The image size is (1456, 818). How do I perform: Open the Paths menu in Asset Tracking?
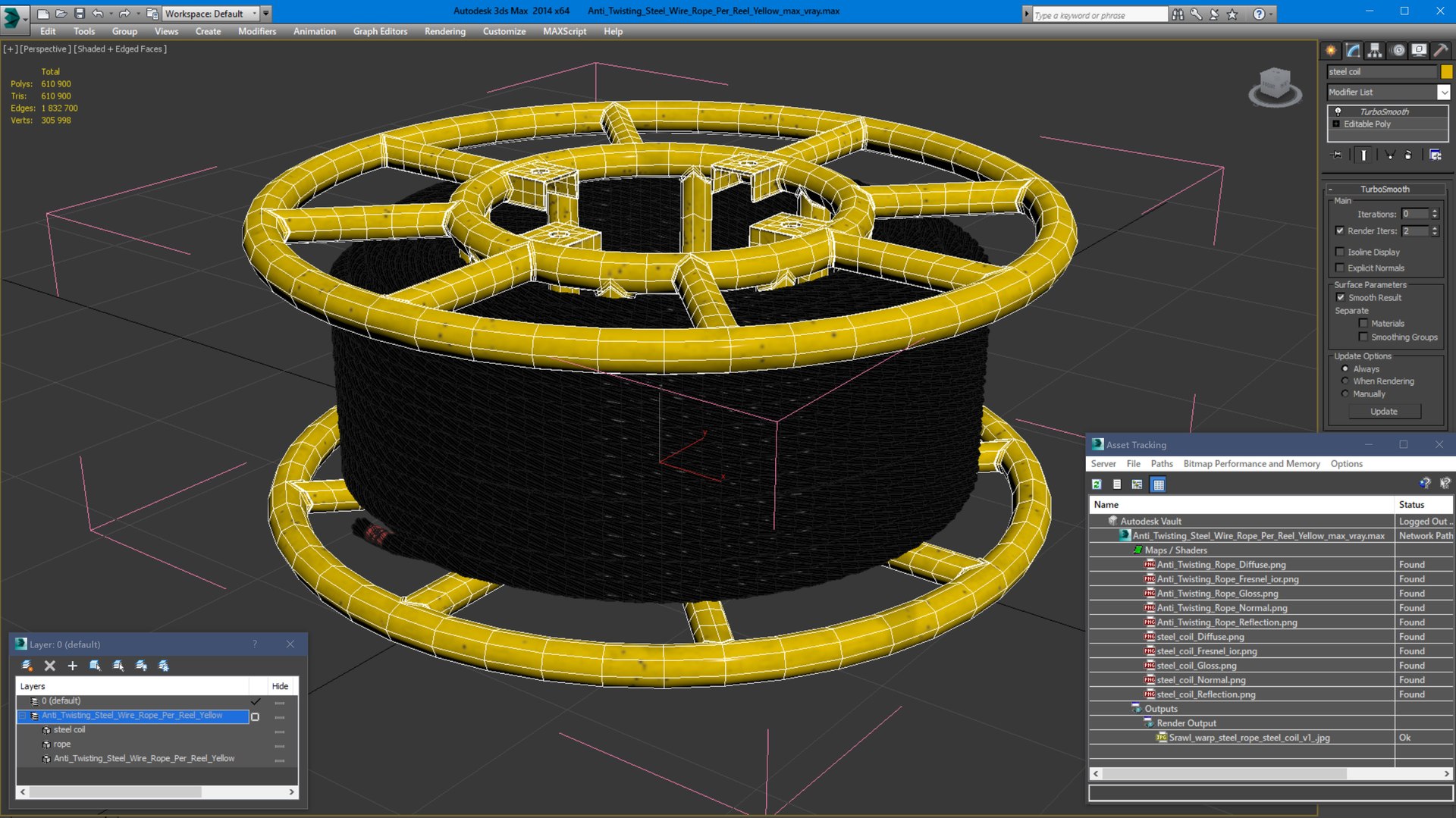tap(1161, 464)
